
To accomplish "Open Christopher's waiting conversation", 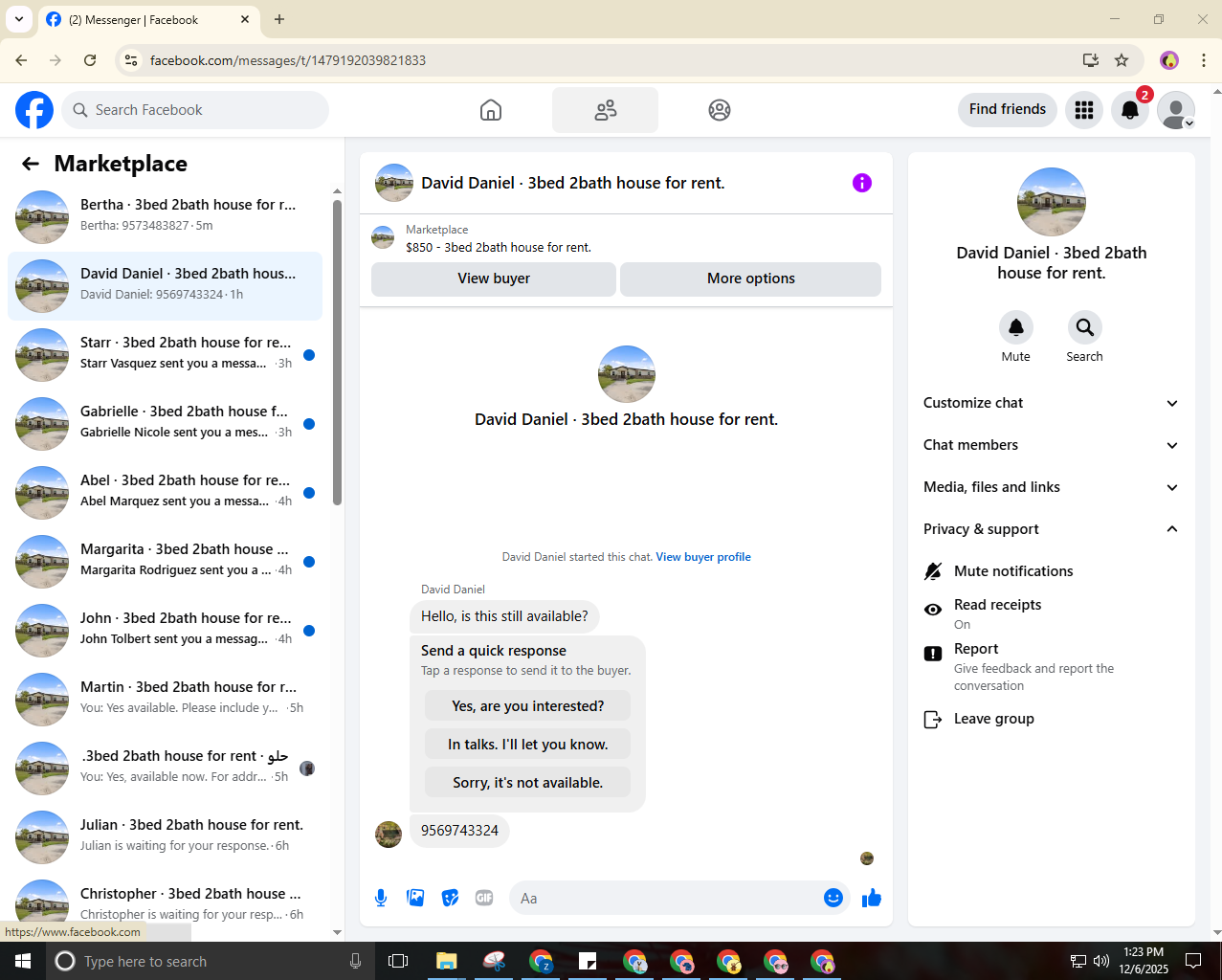I will click(x=165, y=906).
